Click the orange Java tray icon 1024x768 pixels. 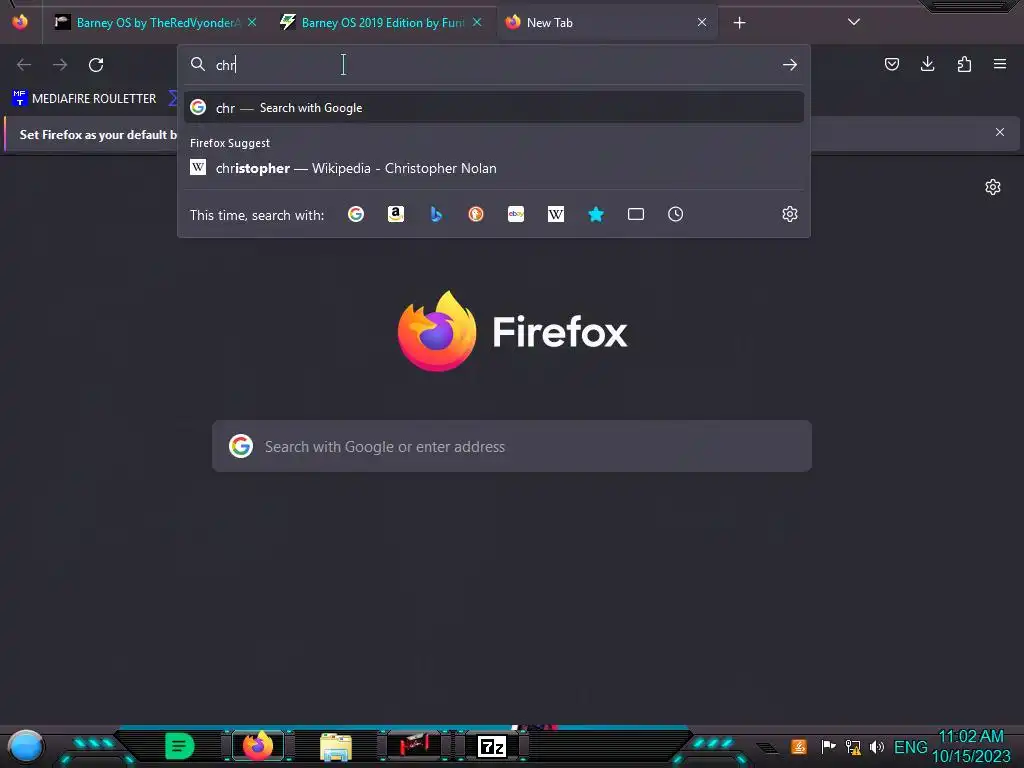[799, 746]
